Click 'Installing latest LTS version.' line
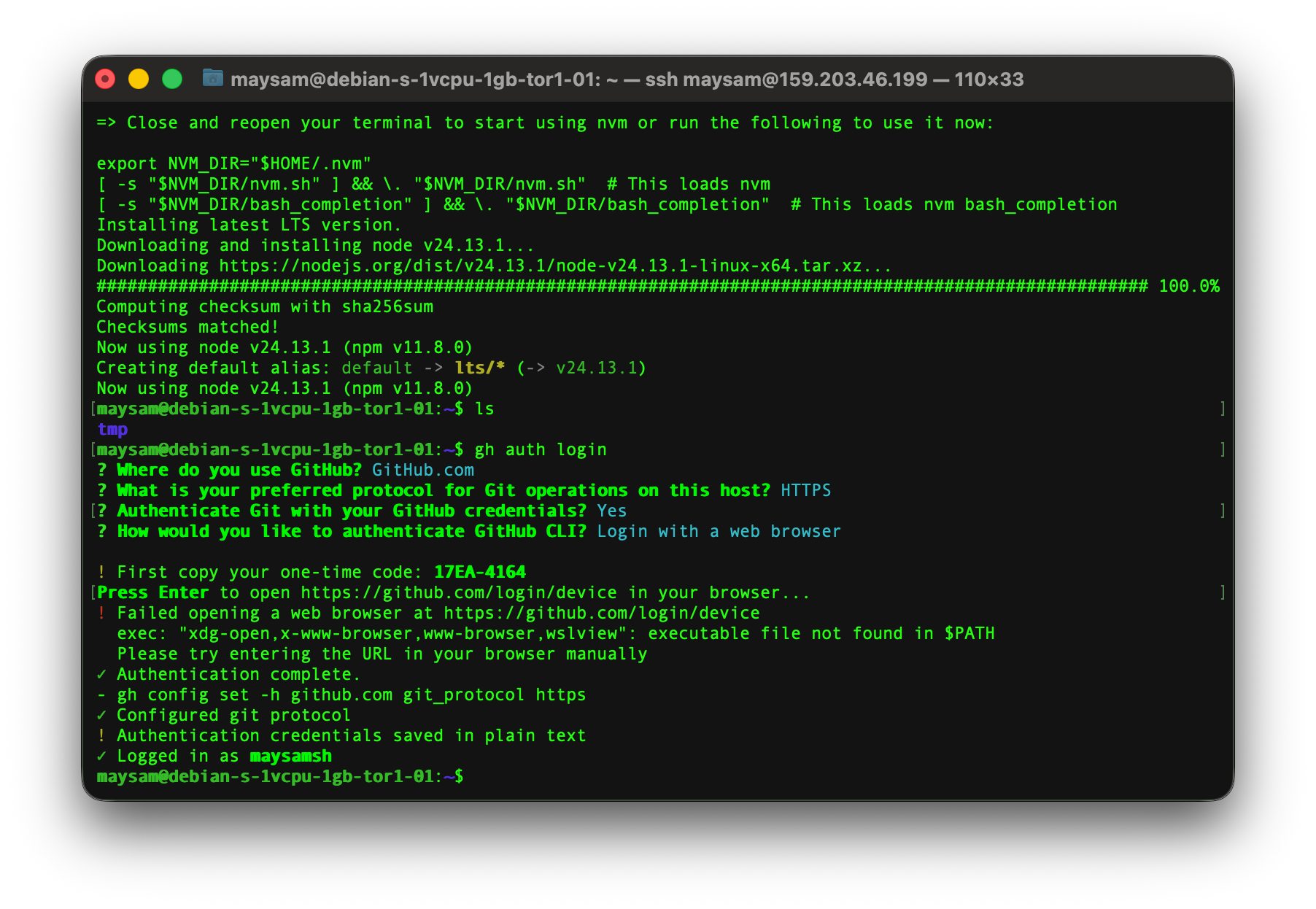Screen dimensions: 1316x909 coord(249,225)
